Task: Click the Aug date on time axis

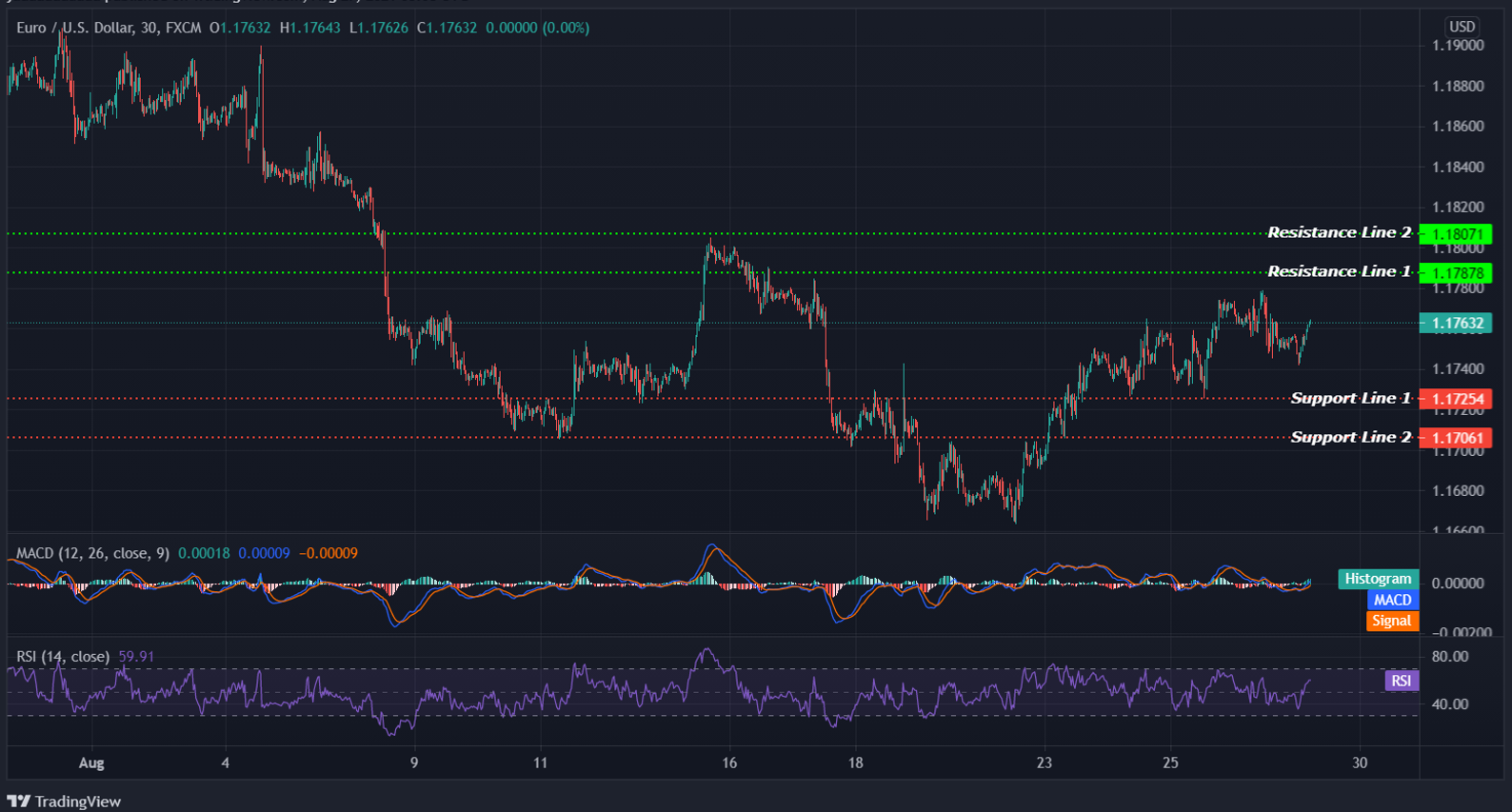Action: 91,762
